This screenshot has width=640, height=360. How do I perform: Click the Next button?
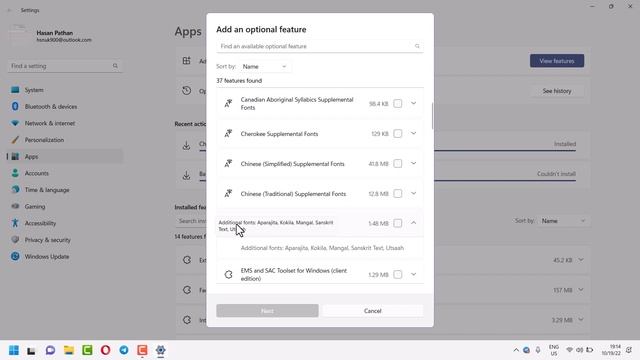coord(267,311)
